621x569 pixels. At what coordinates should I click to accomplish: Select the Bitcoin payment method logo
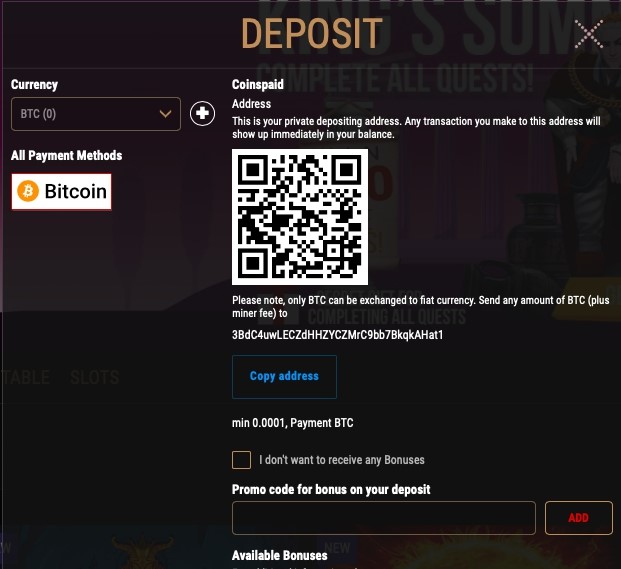tap(61, 192)
